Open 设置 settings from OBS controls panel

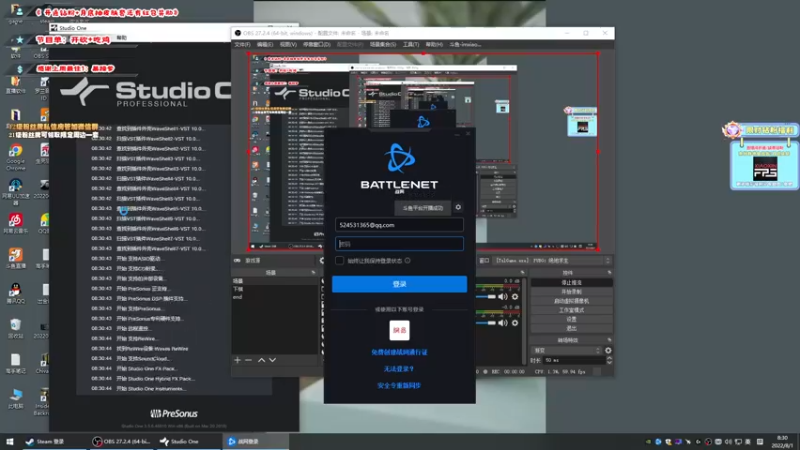click(x=571, y=319)
